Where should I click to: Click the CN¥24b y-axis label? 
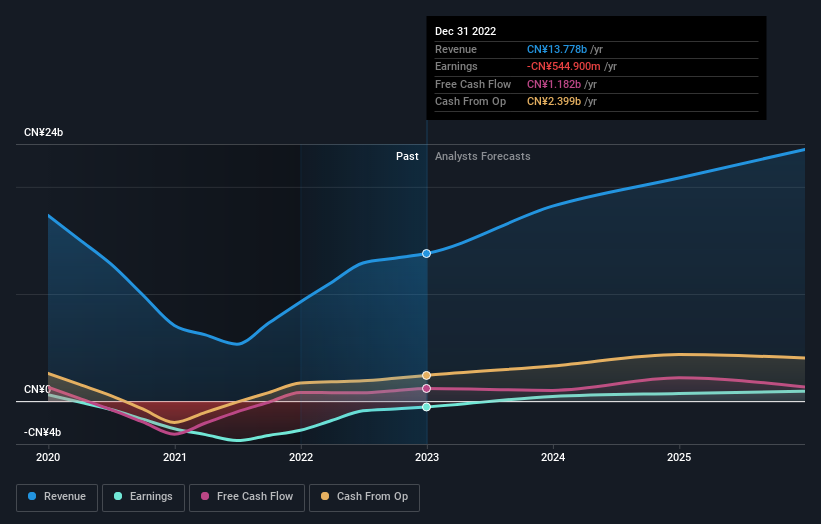click(43, 132)
